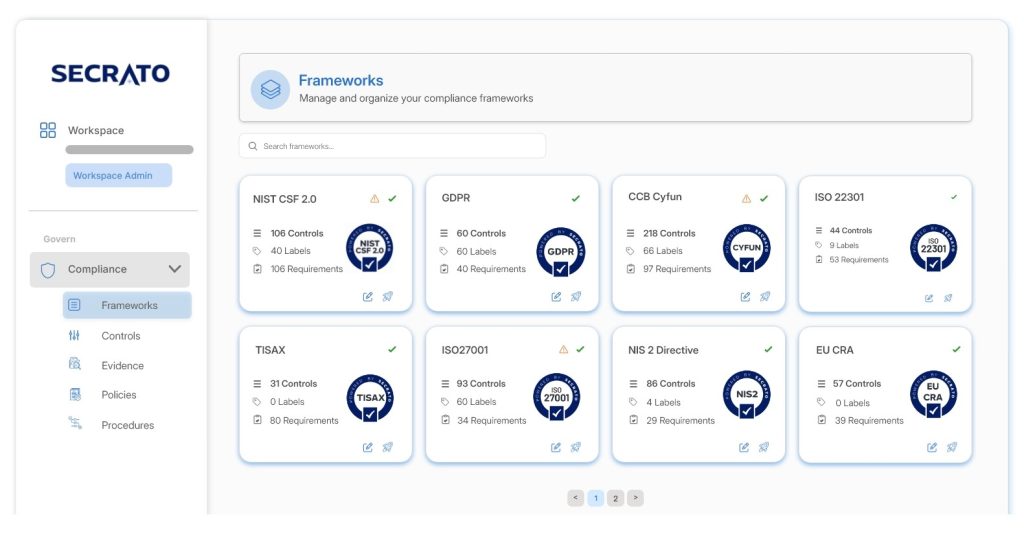The height and width of the screenshot is (550, 1024).
Task: Click "40 Labels" on NIST CSF card
Action: [291, 251]
